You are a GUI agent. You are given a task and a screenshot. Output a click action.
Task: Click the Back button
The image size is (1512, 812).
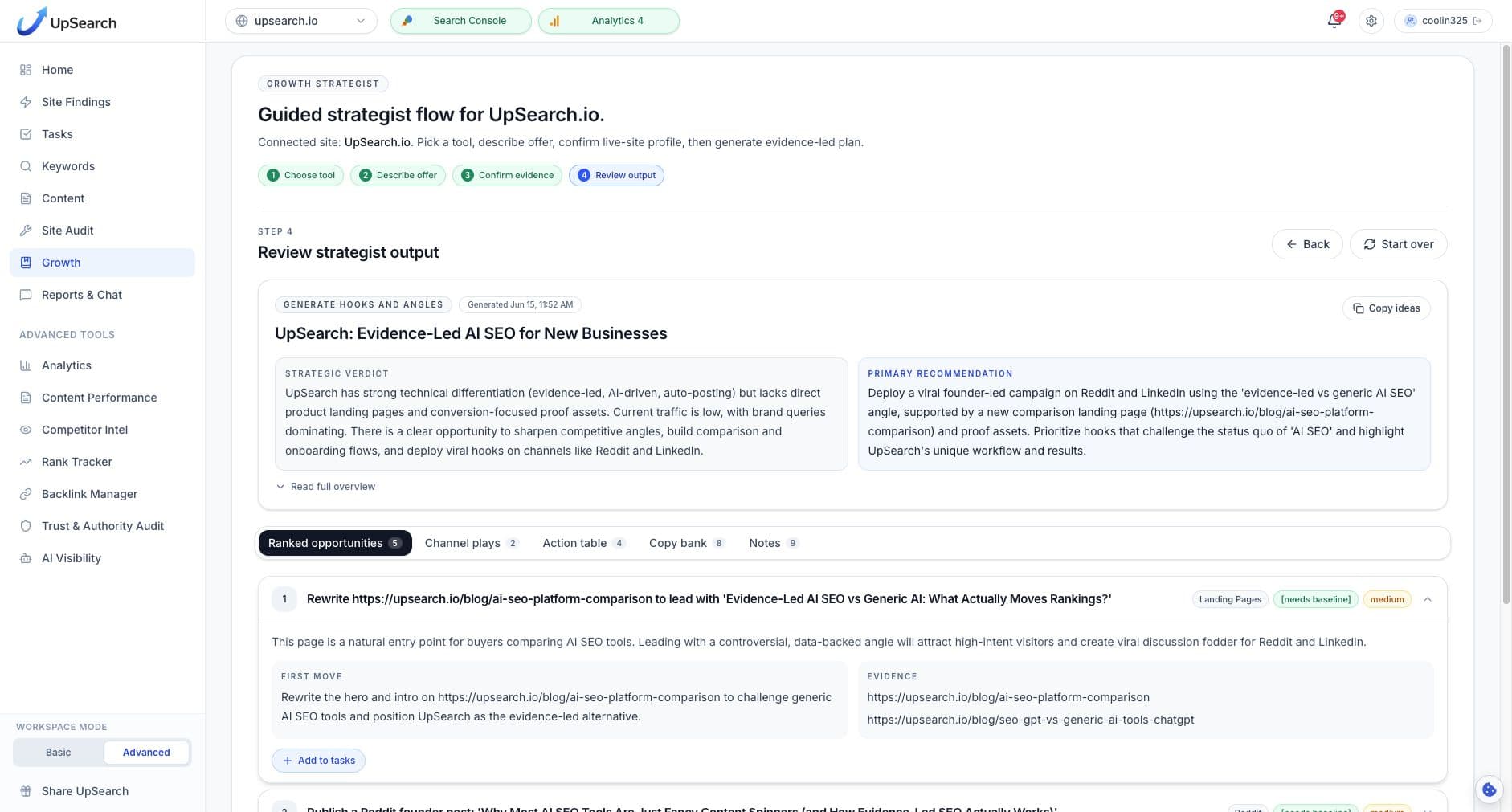pyautogui.click(x=1307, y=244)
